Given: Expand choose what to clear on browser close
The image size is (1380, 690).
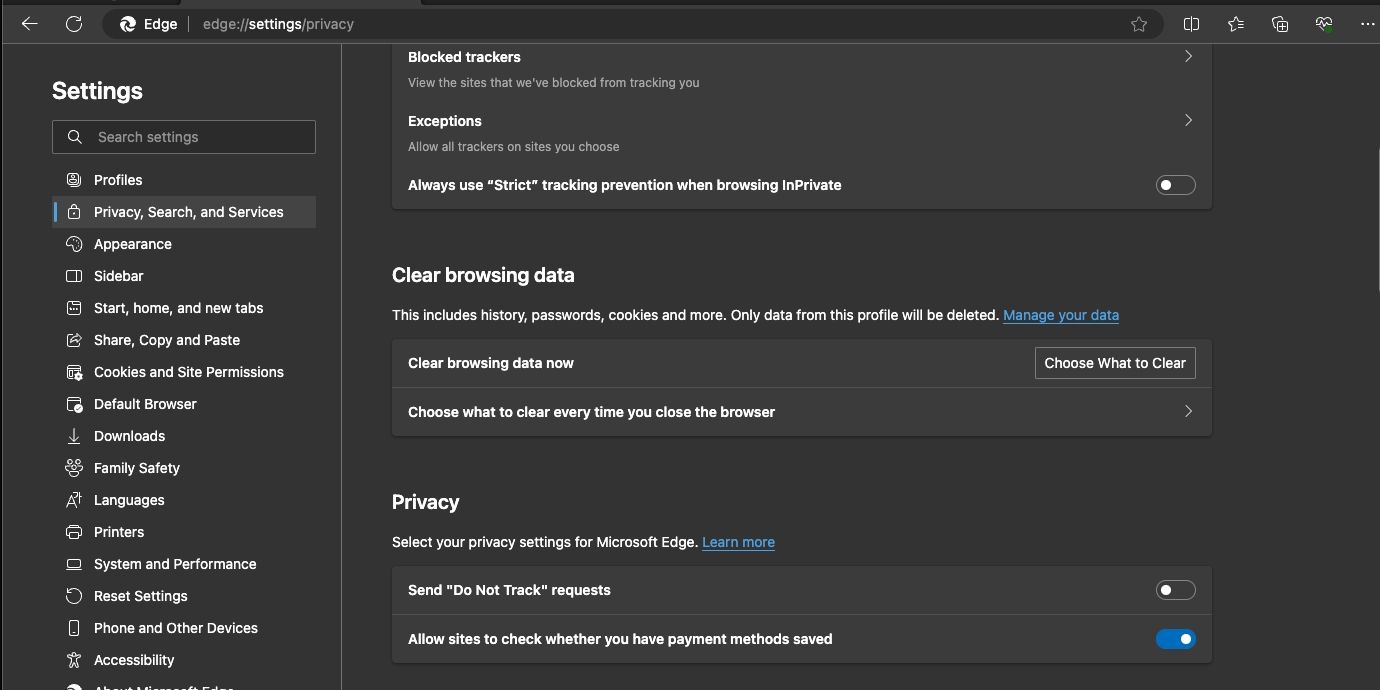Looking at the screenshot, I should [x=1188, y=411].
